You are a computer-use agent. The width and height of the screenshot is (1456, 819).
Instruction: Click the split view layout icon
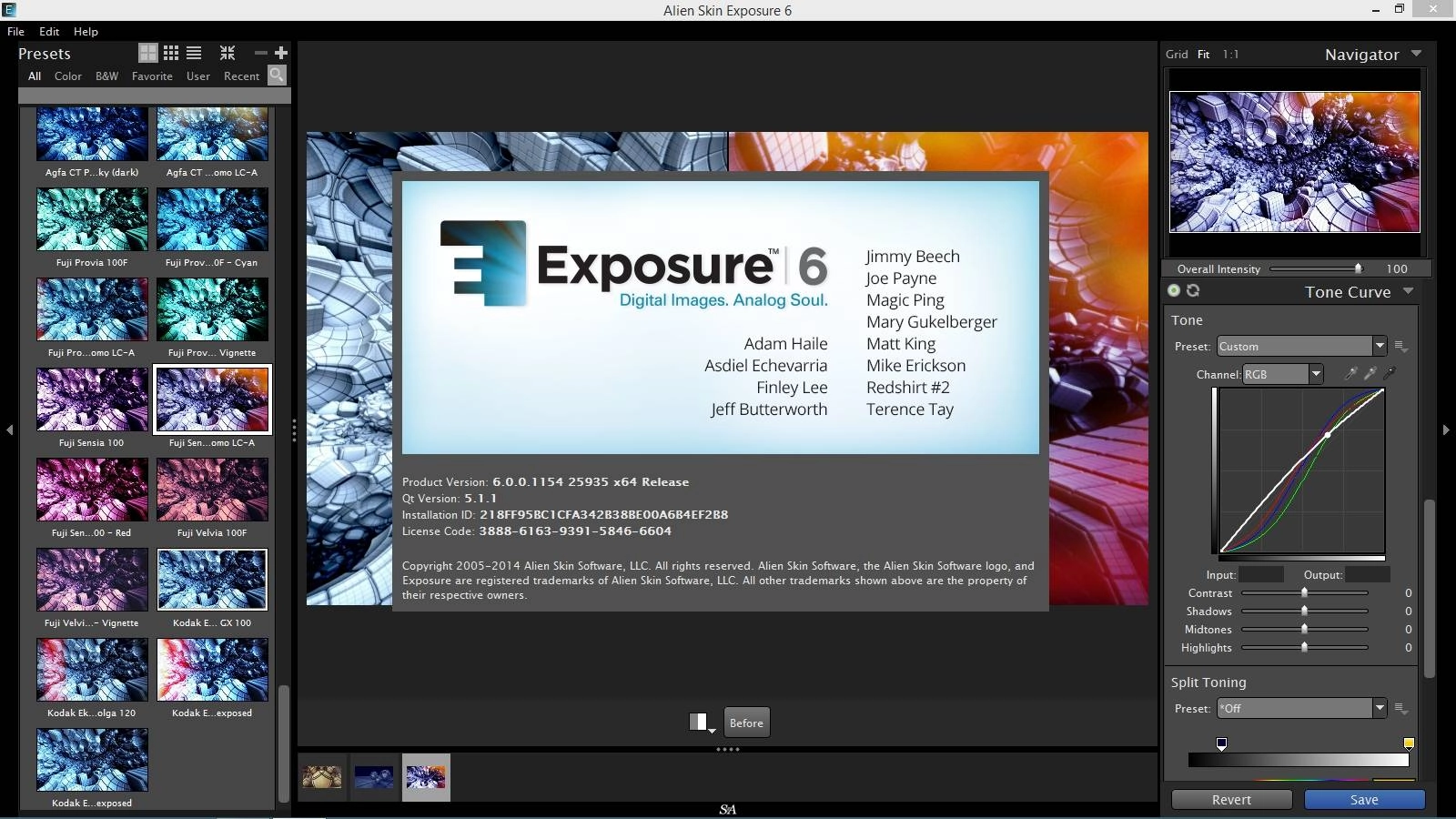click(x=698, y=722)
